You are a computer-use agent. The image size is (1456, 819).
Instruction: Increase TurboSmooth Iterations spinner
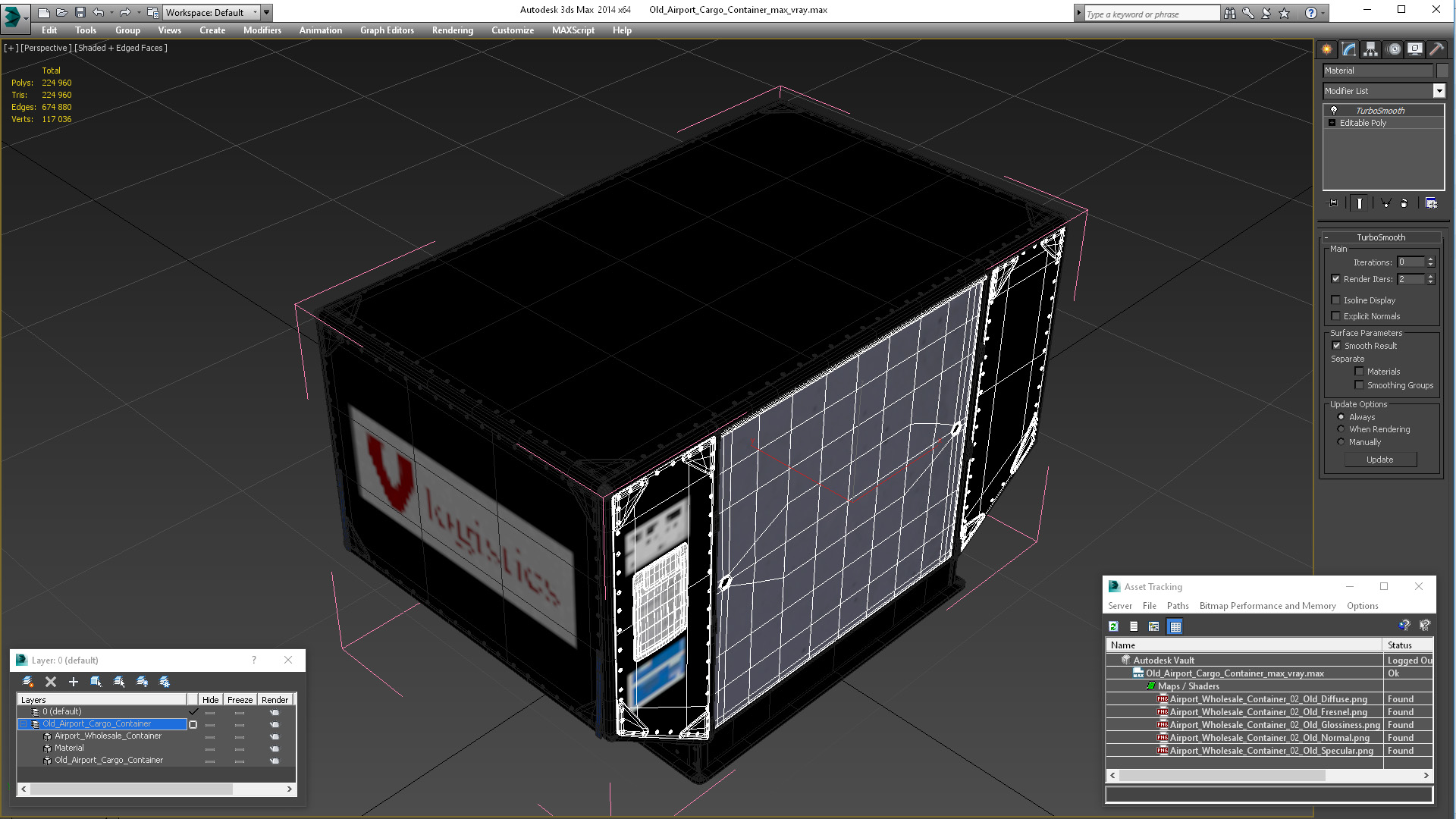pyautogui.click(x=1431, y=259)
